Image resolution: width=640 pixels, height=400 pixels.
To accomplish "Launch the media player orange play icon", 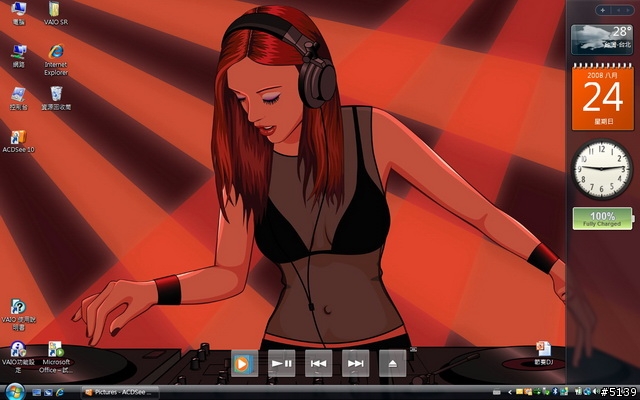I will click(244, 363).
